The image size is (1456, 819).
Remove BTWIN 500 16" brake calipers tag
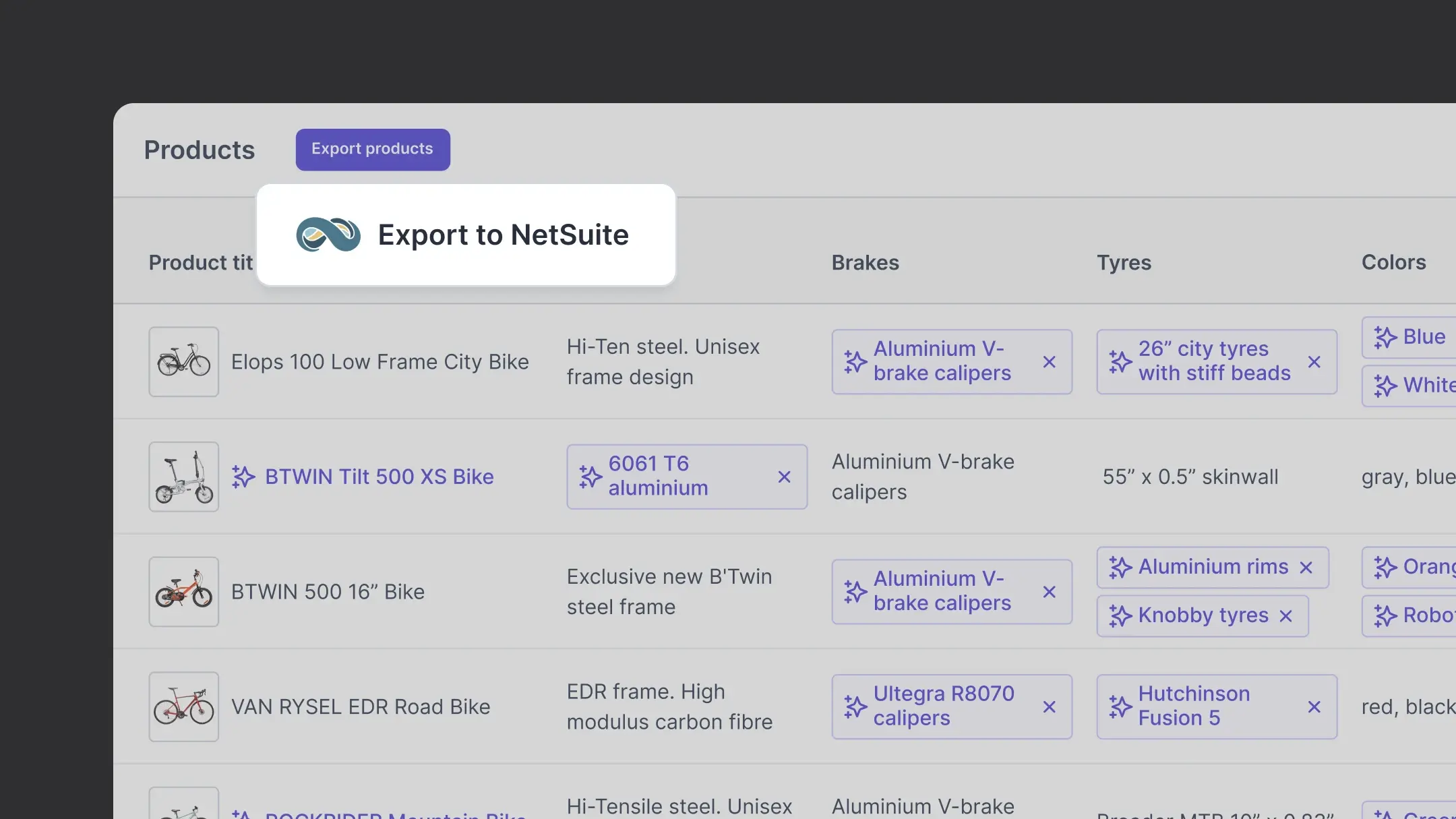click(1049, 592)
